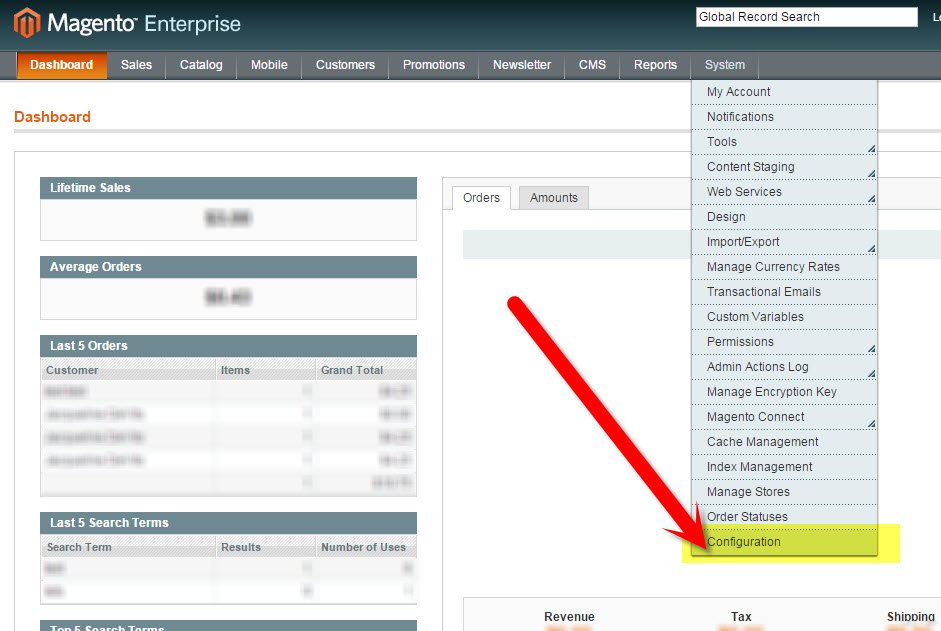Viewport: 941px width, 631px height.
Task: Open Manage Encryption Key
Action: click(784, 392)
